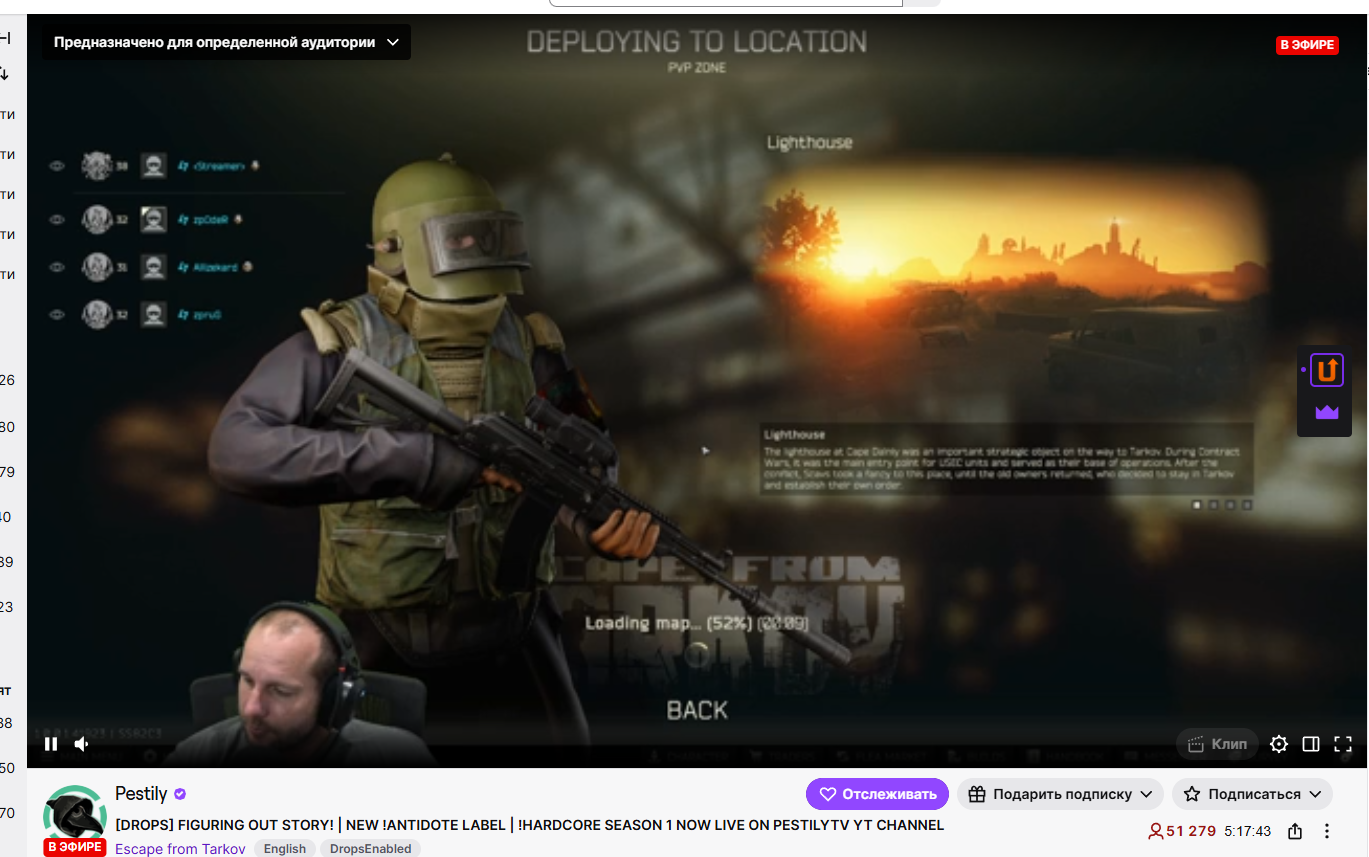Image resolution: width=1369 pixels, height=857 pixels.
Task: Share the stream with the share icon
Action: click(x=1295, y=831)
